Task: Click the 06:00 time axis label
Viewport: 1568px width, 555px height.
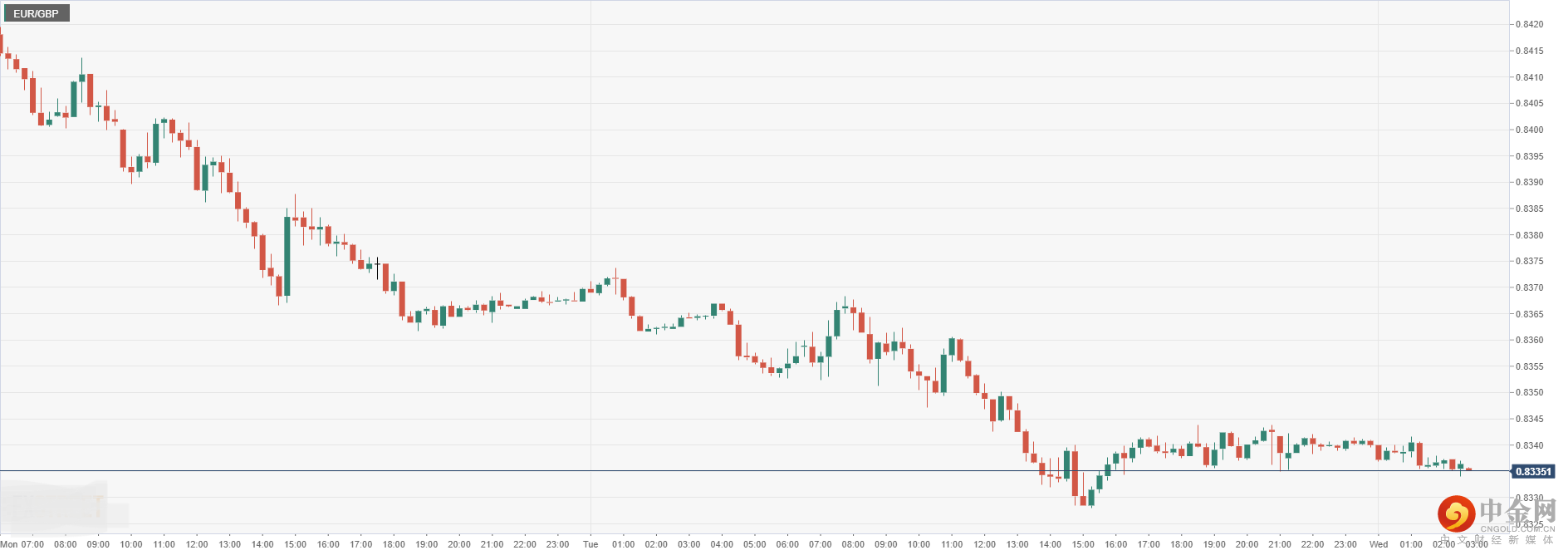Action: (x=787, y=545)
